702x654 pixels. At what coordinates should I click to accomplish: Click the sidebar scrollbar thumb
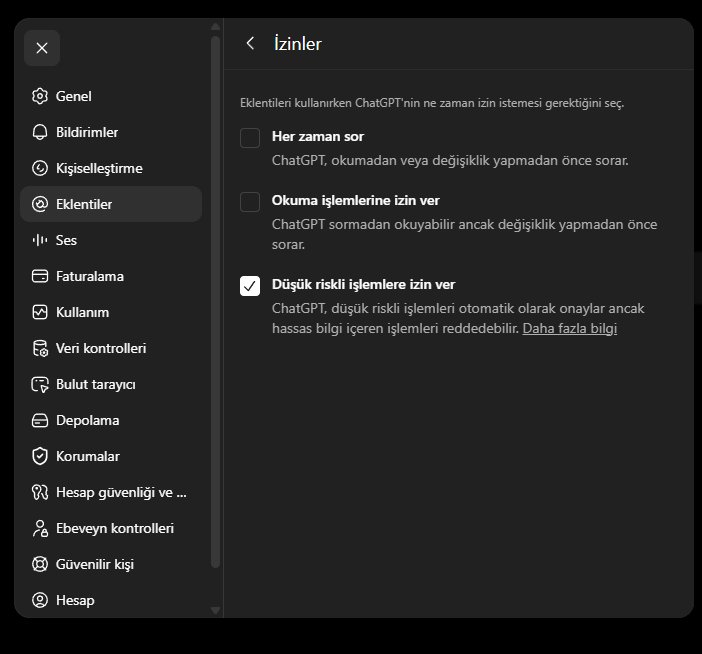pos(215,302)
